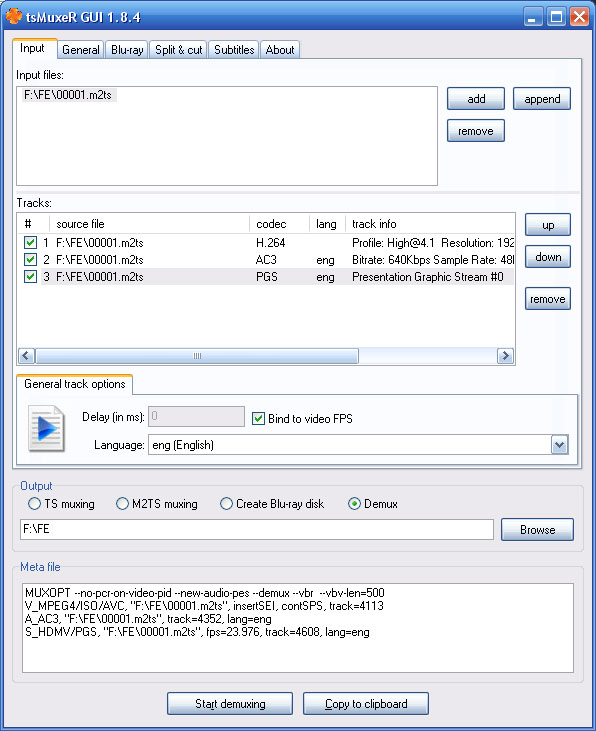Image resolution: width=596 pixels, height=731 pixels.
Task: Click the append button
Action: click(542, 99)
